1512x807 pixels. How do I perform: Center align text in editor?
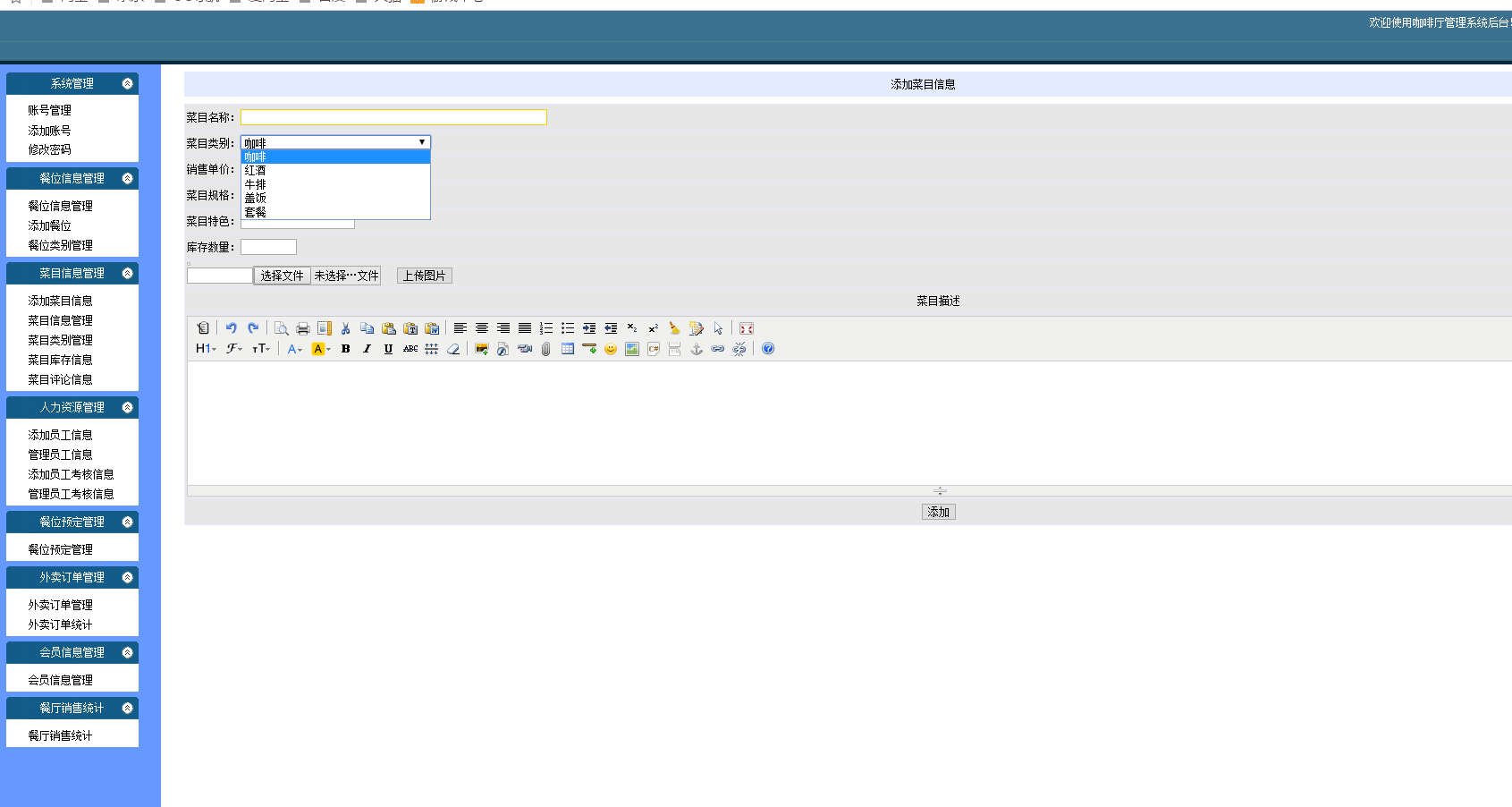[482, 328]
